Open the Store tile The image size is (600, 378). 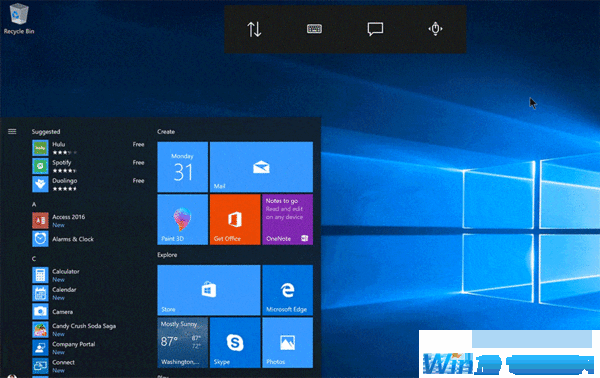click(x=209, y=290)
